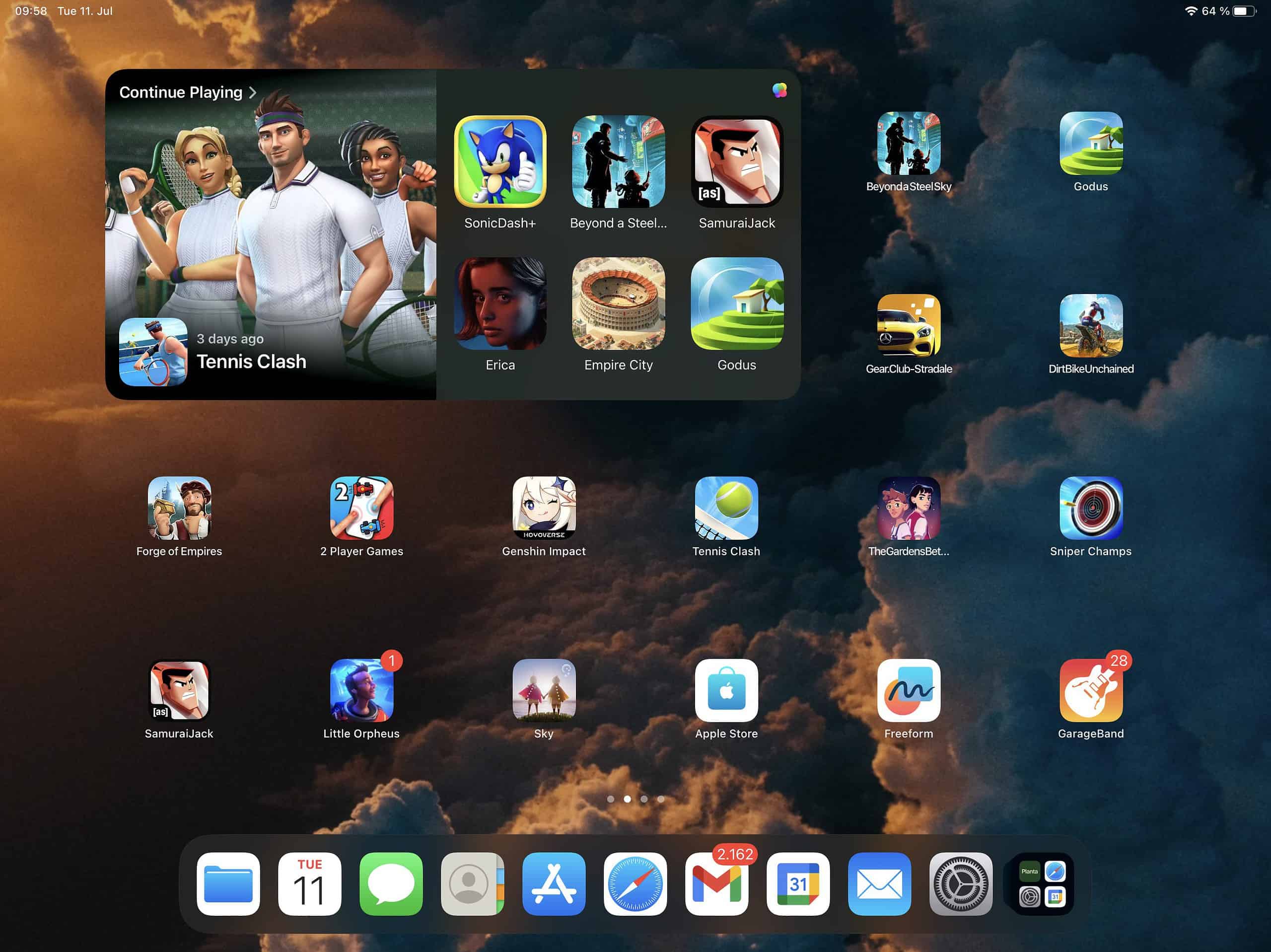
Task: Open the Godus home screen app icon
Action: (1091, 143)
